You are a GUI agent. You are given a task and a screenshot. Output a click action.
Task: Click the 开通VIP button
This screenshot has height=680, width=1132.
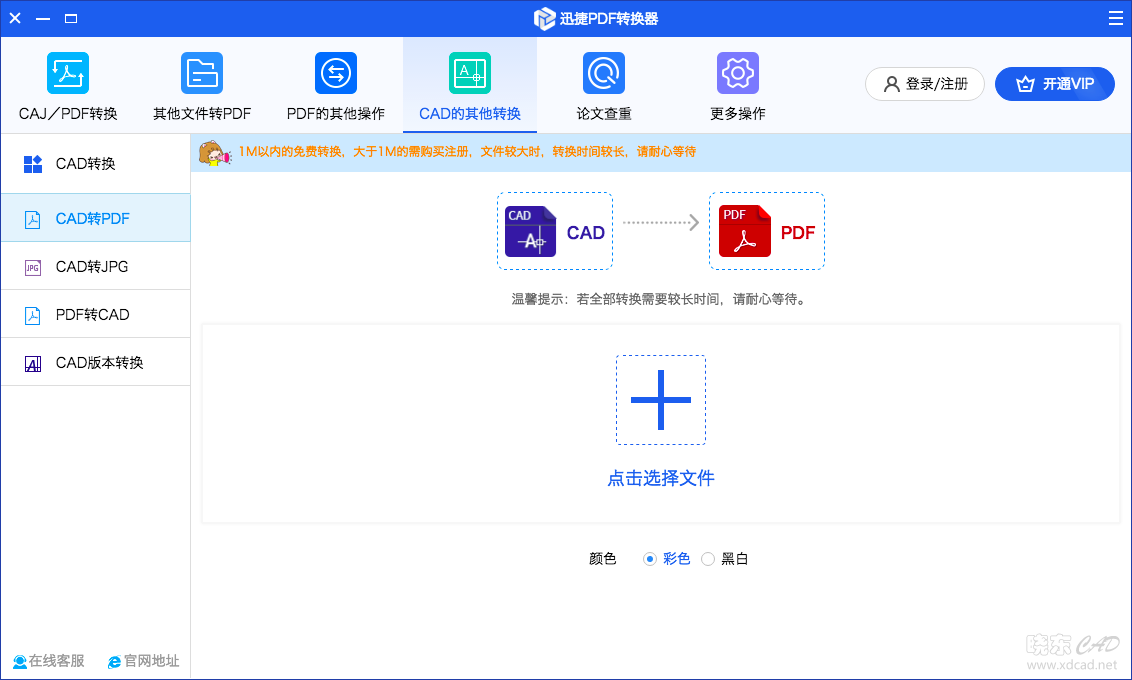1055,84
